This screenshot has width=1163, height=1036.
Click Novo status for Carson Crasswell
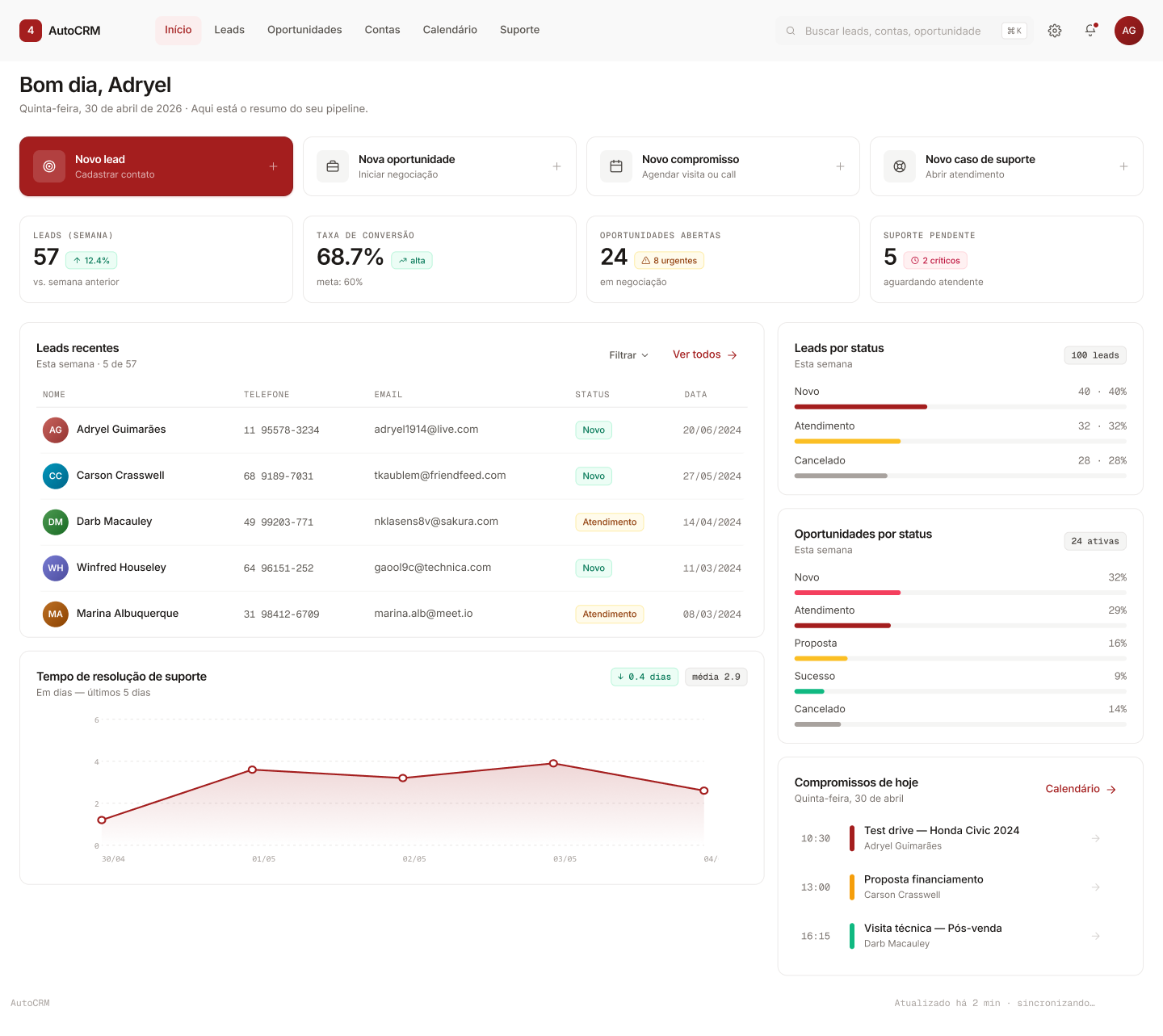(594, 476)
